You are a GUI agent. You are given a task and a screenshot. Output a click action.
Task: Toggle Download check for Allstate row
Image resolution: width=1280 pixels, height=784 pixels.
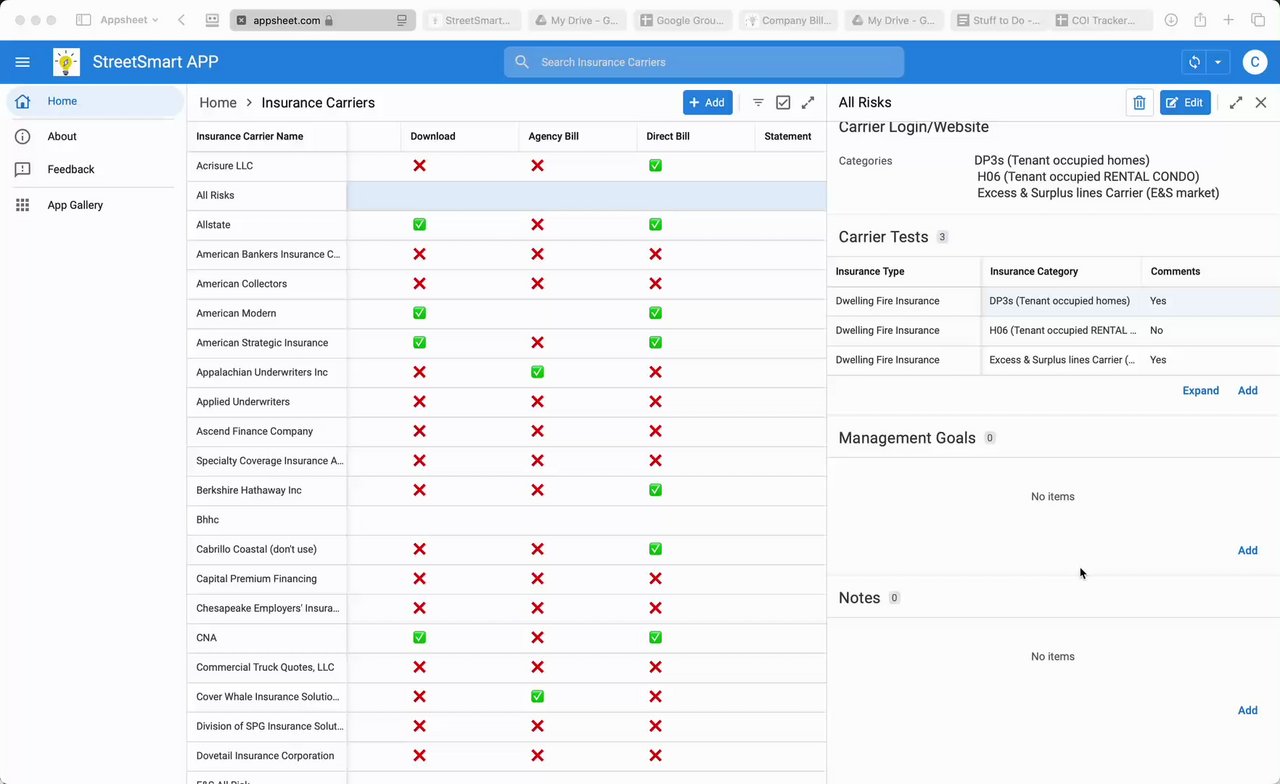pyautogui.click(x=419, y=225)
